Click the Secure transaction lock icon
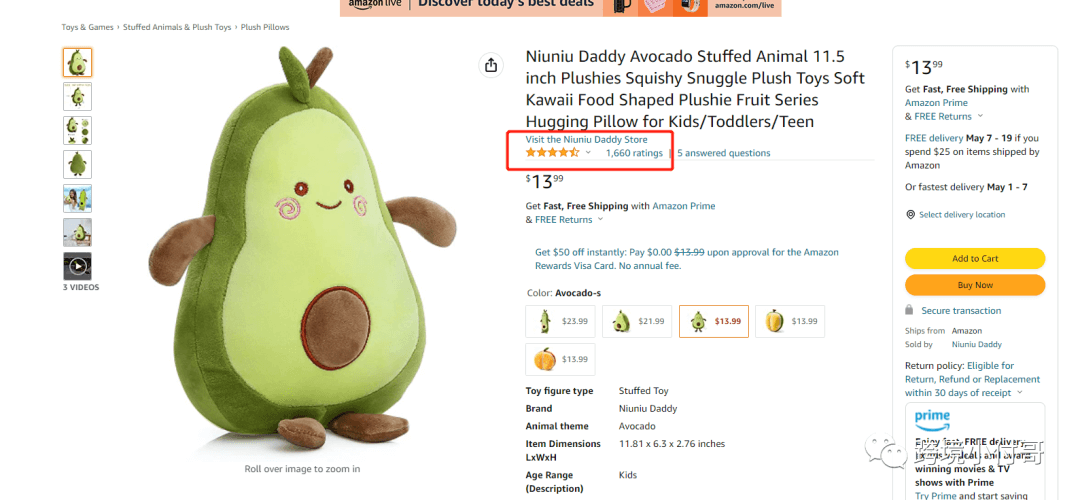The height and width of the screenshot is (500, 1080). [909, 311]
